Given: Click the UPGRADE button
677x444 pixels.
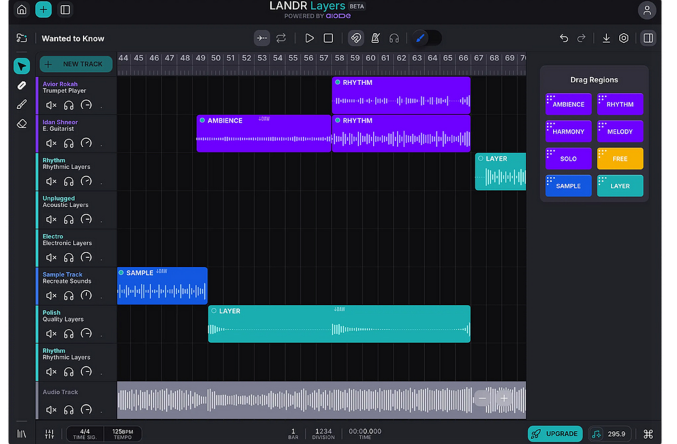Looking at the screenshot, I should coord(555,434).
